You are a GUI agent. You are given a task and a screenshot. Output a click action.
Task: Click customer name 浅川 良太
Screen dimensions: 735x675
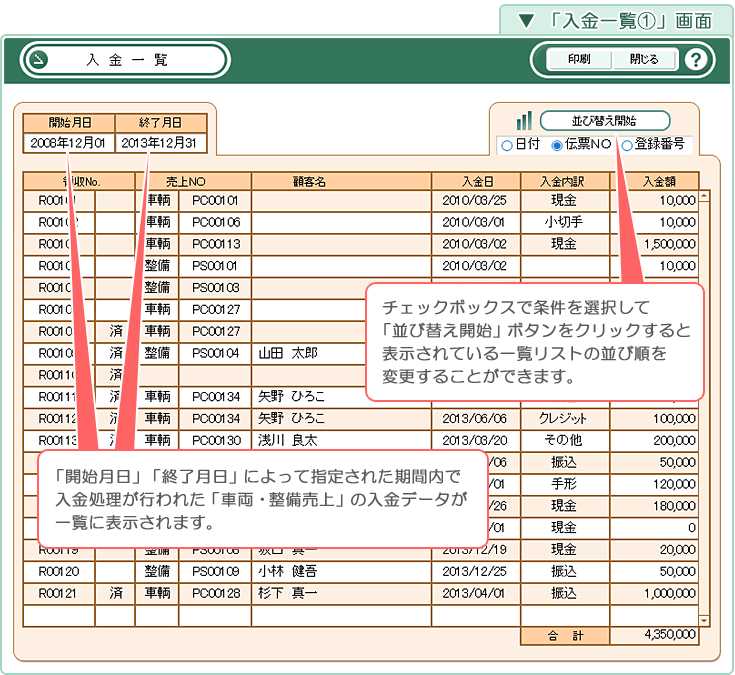(x=288, y=440)
